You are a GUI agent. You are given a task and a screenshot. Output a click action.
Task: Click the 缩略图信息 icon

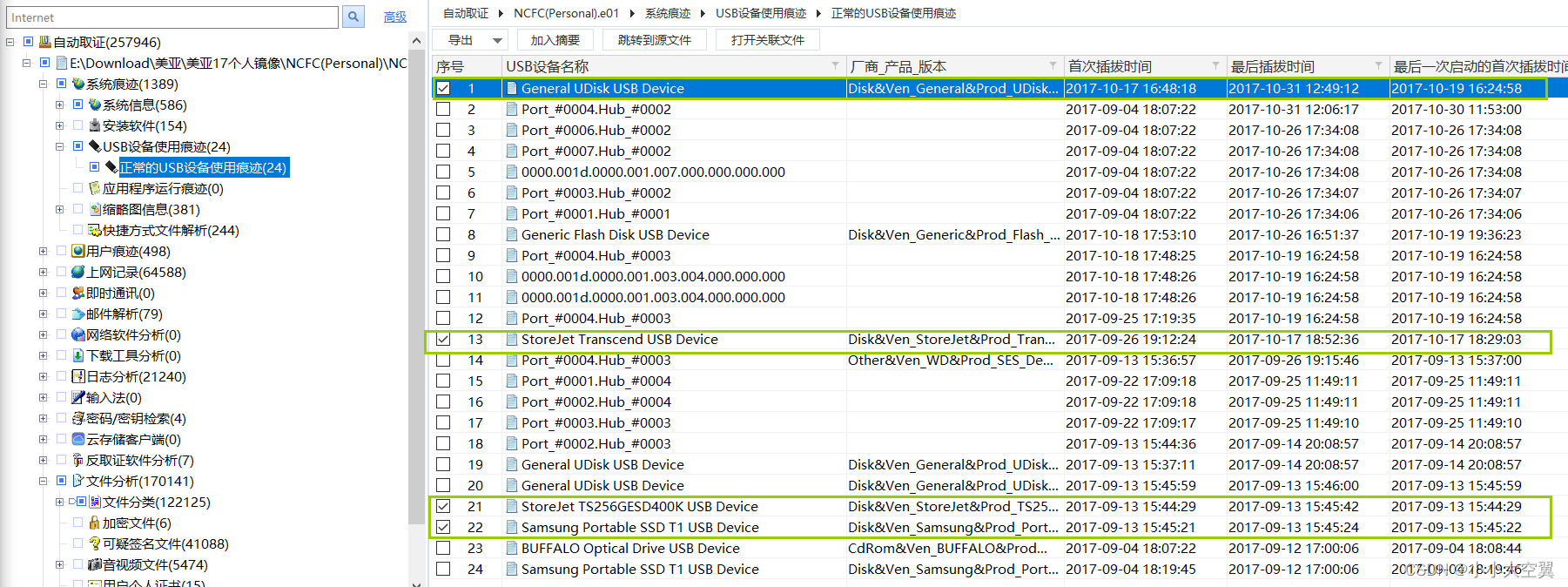(95, 209)
